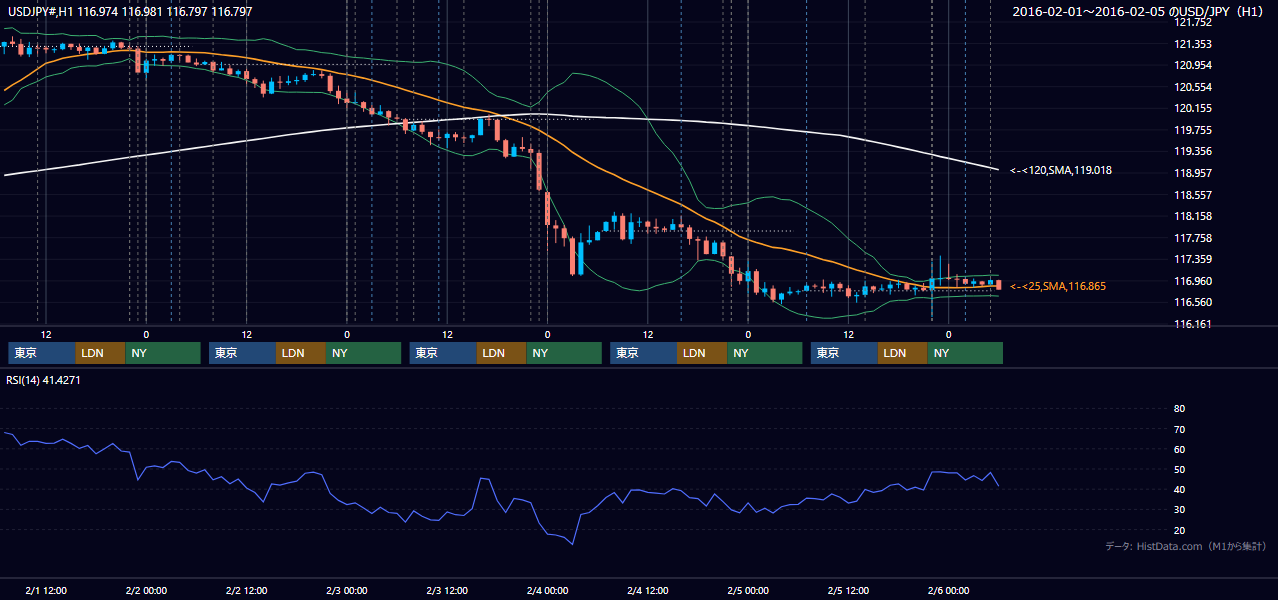
Task: Click the 2/5 12:00 time axis label
Action: coord(848,591)
